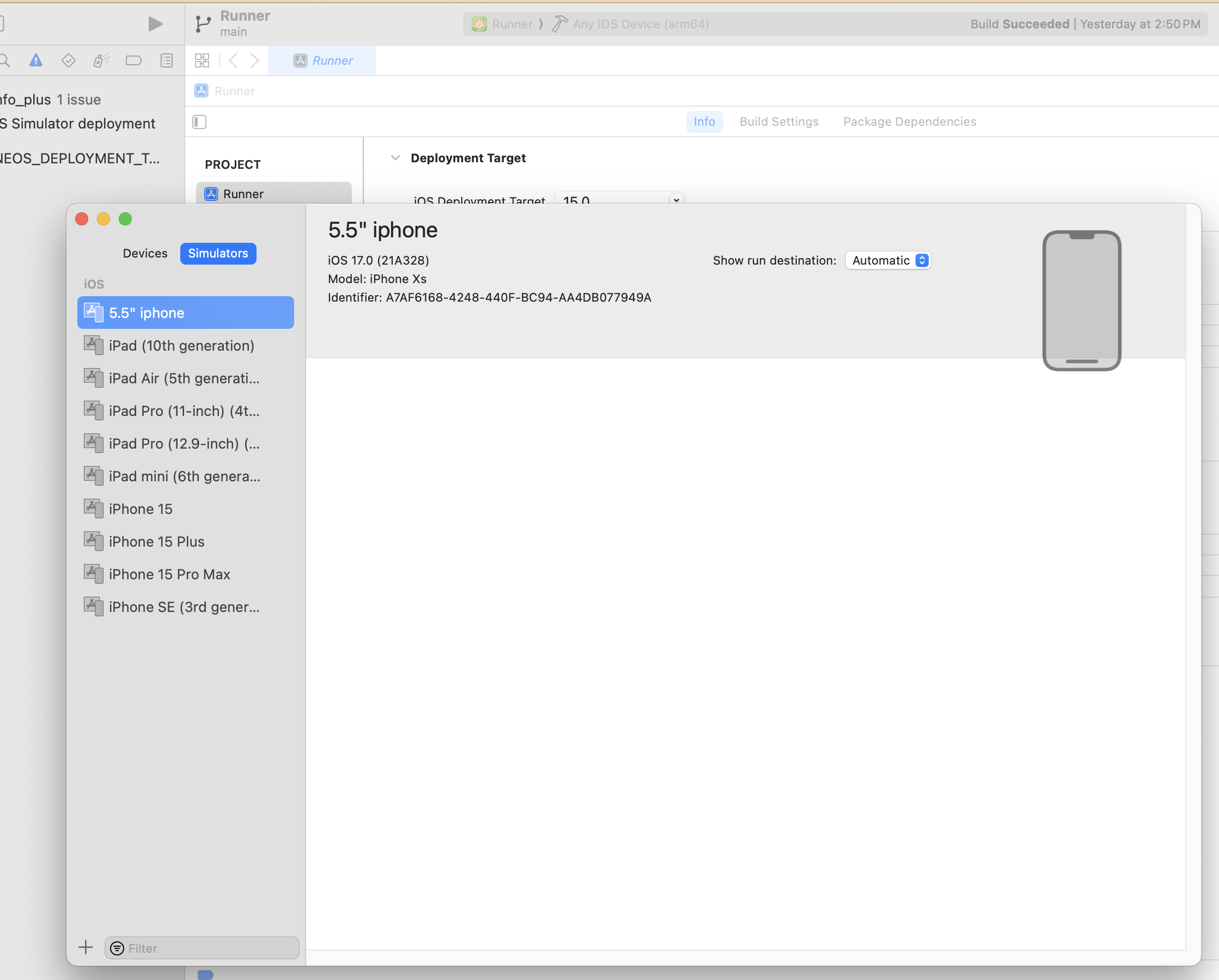Go forward with right chevron arrow
This screenshot has width=1219, height=980.
tap(254, 60)
